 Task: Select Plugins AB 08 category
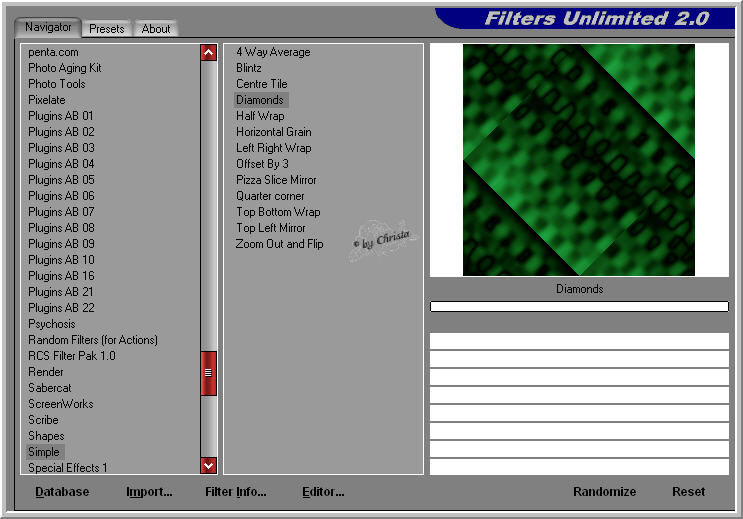coord(61,228)
